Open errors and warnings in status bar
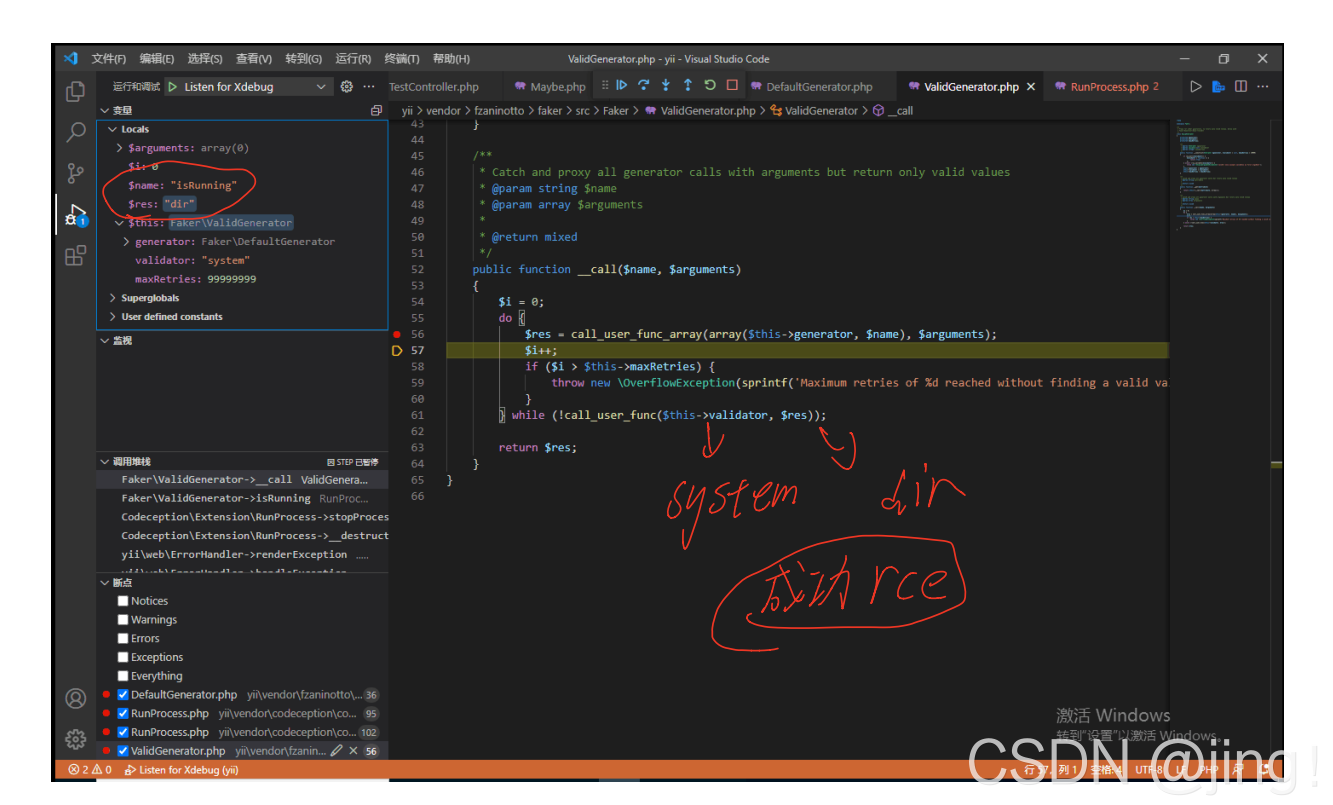This screenshot has height=805, width=1333. coord(90,770)
